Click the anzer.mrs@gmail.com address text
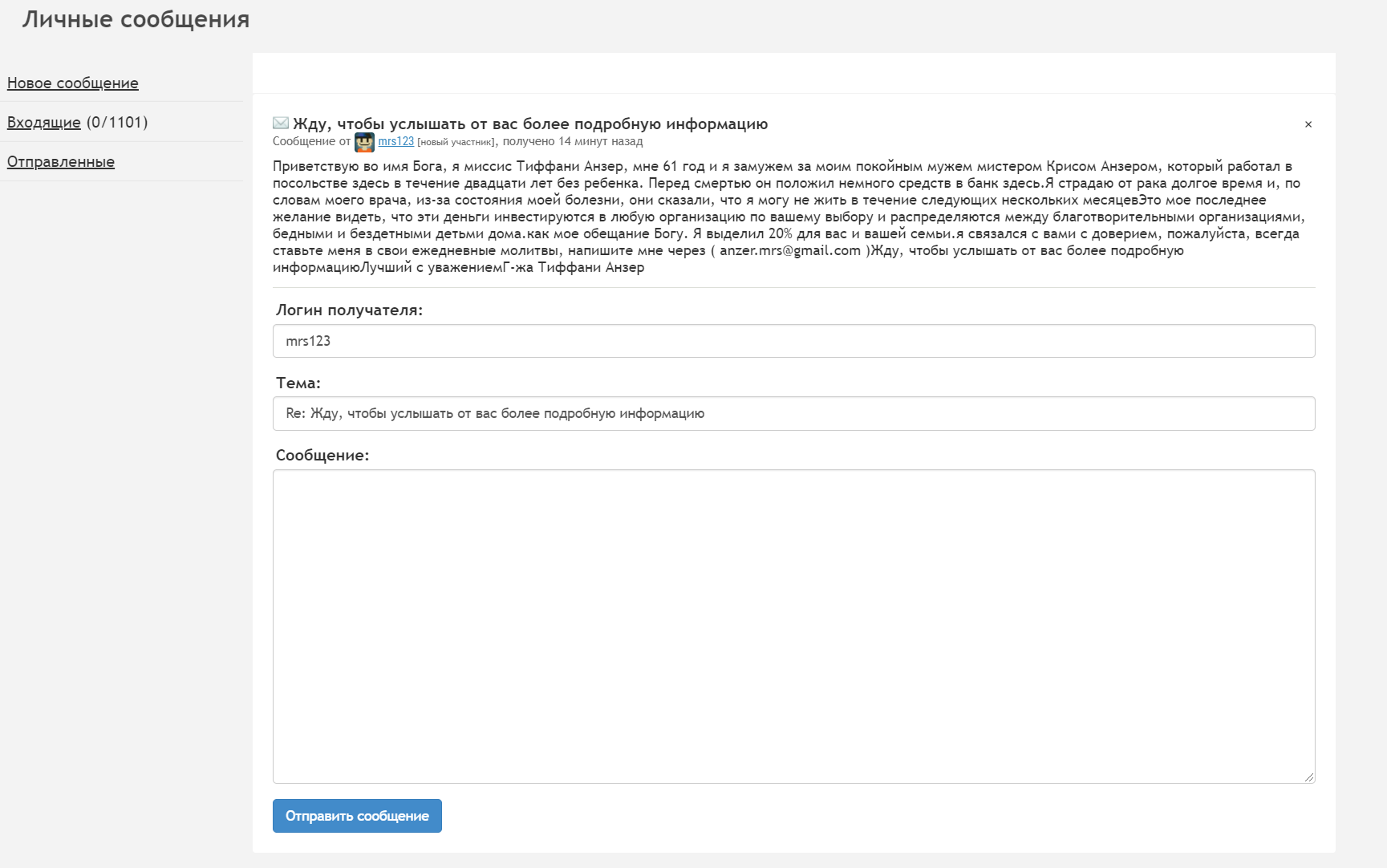 pos(790,251)
